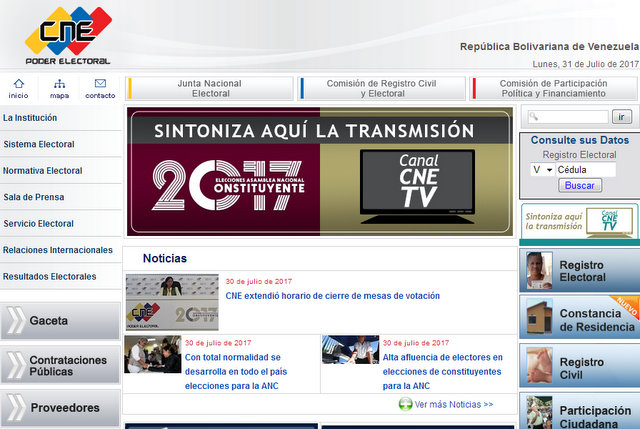Open La Institución menu item
Viewport: 640px width, 429px height.
point(61,118)
